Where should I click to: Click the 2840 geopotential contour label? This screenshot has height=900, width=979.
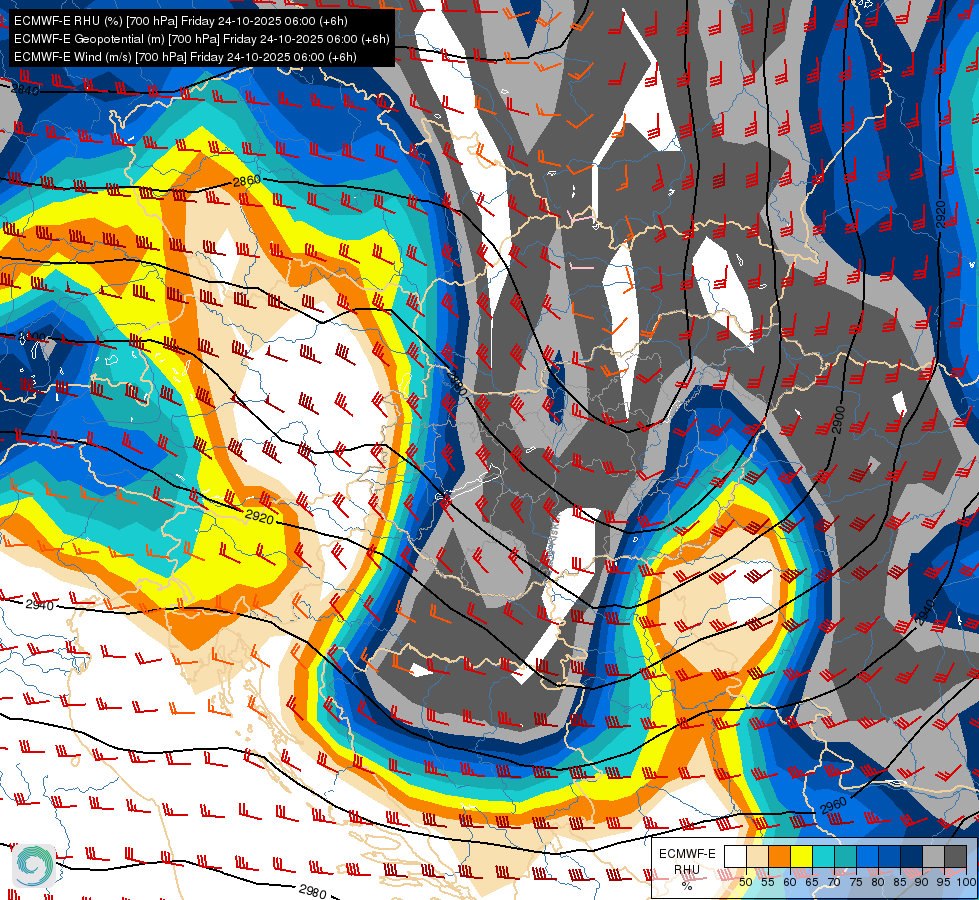pyautogui.click(x=26, y=89)
